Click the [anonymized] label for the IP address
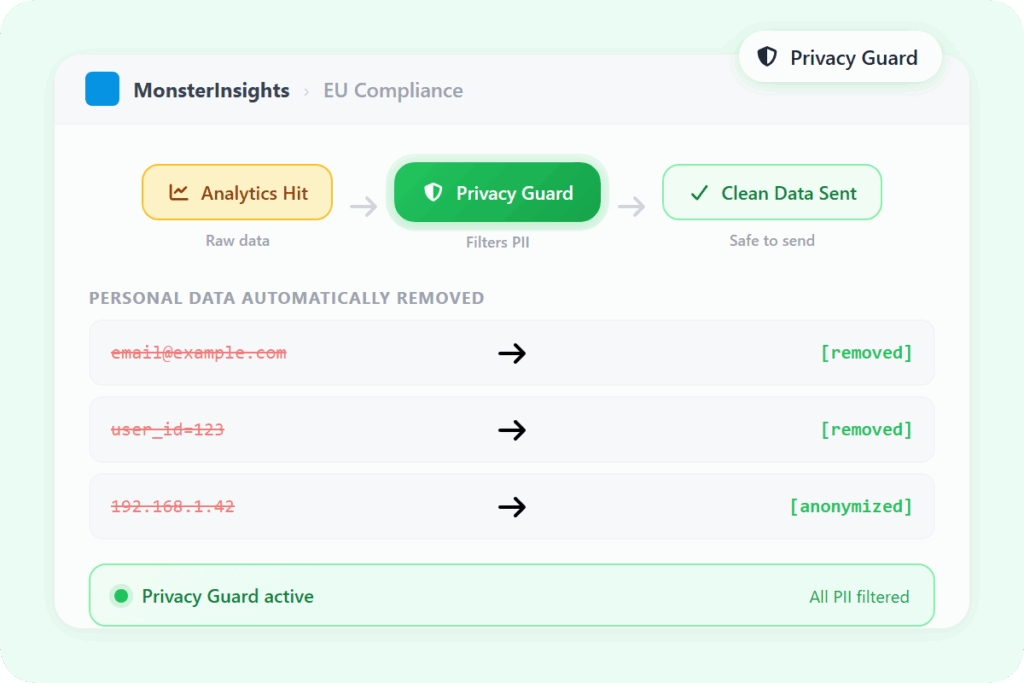The image size is (1024, 683). [x=851, y=507]
